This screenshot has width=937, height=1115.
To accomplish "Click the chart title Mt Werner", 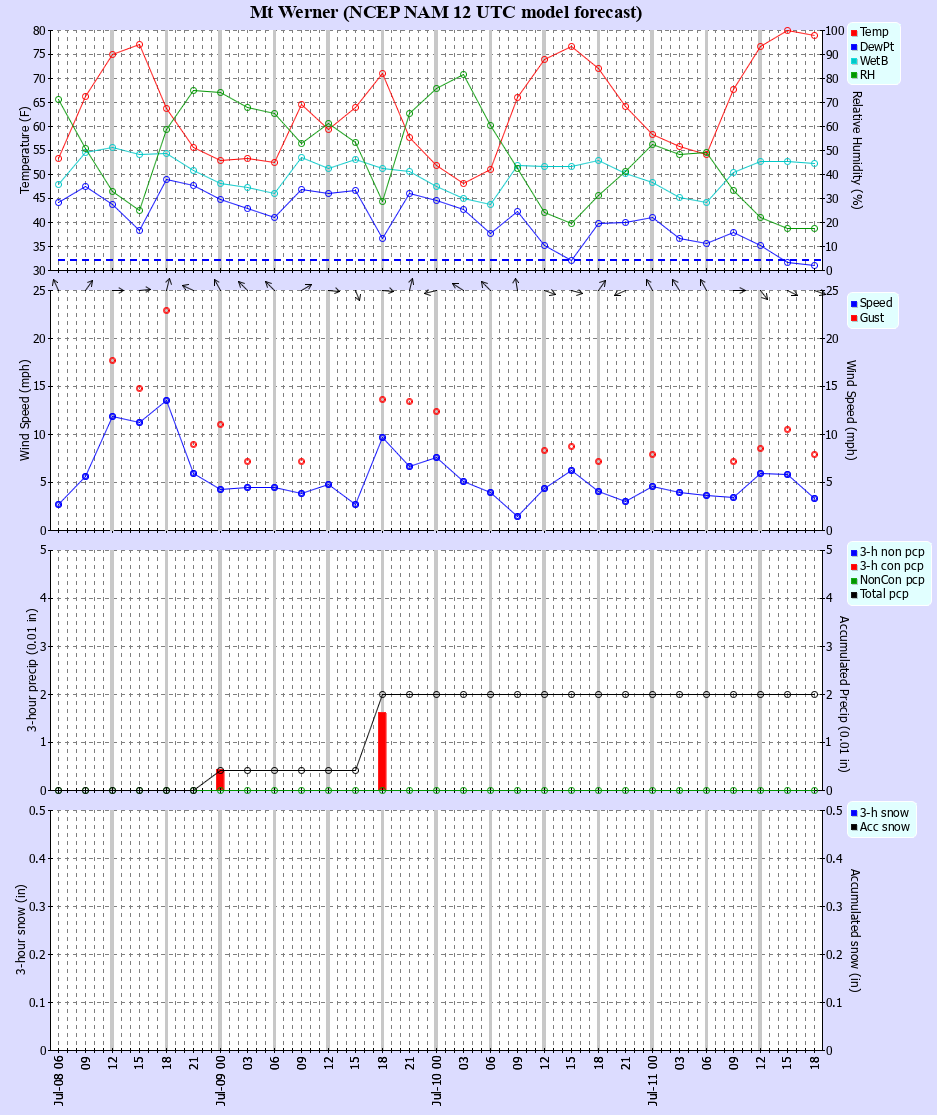I will [x=294, y=12].
